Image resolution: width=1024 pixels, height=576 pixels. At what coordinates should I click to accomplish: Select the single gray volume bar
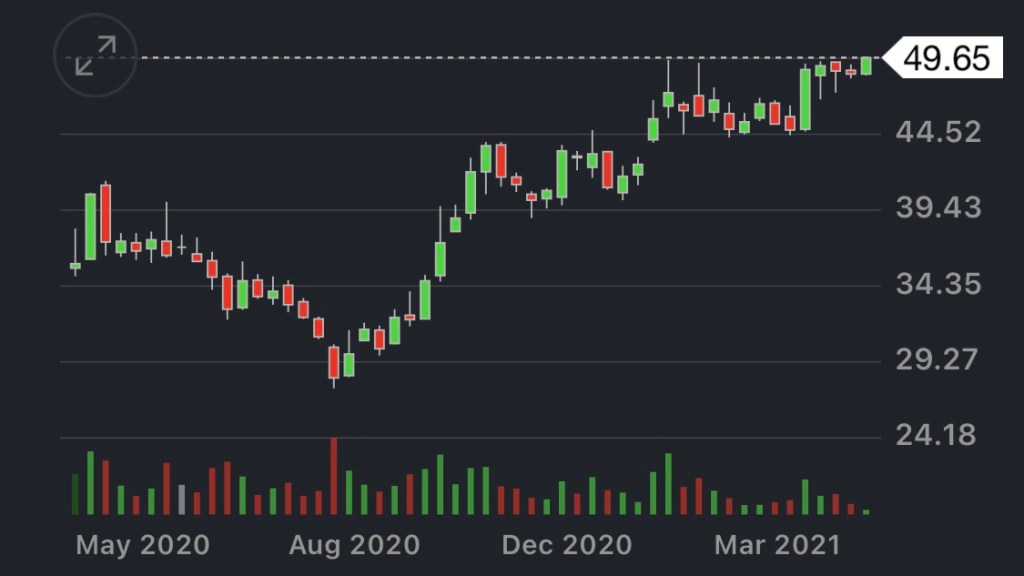coord(181,500)
